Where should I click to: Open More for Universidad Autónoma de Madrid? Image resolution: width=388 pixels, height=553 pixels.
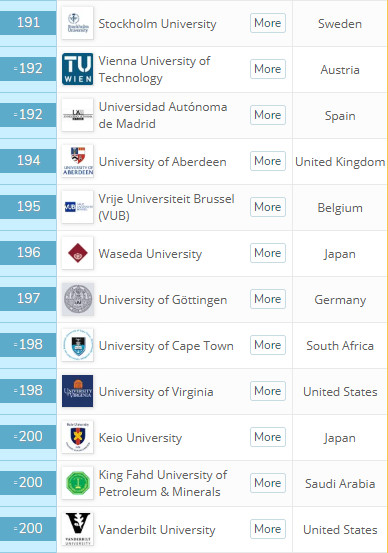[x=268, y=115]
